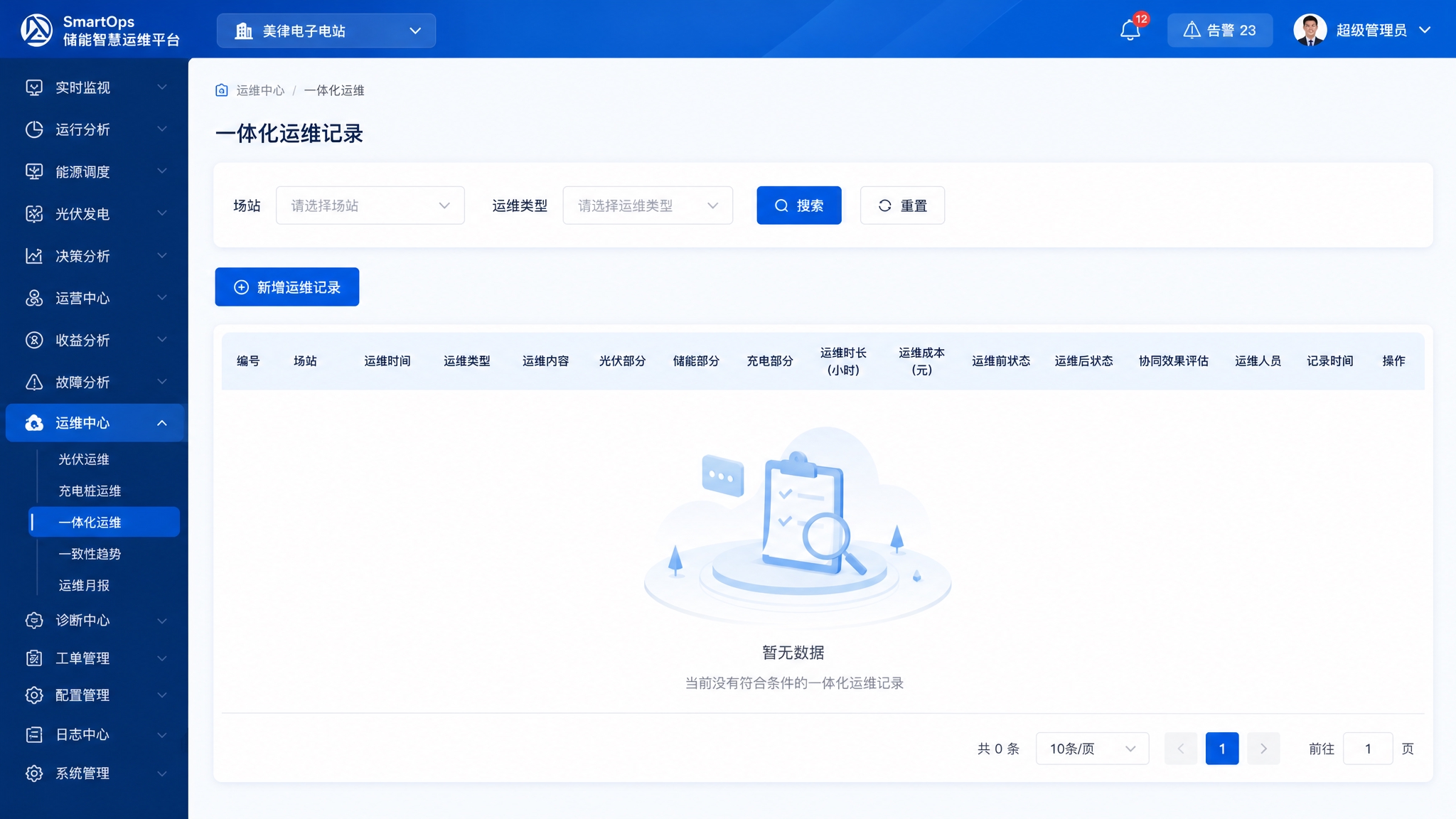The height and width of the screenshot is (819, 1456).
Task: Click the user avatar picture
Action: click(x=1310, y=30)
